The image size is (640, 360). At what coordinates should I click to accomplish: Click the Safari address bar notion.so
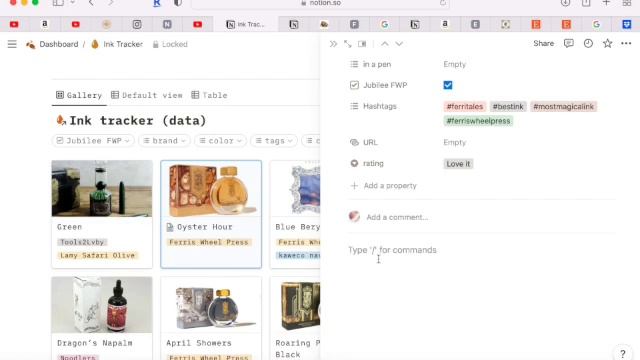pyautogui.click(x=320, y=3)
